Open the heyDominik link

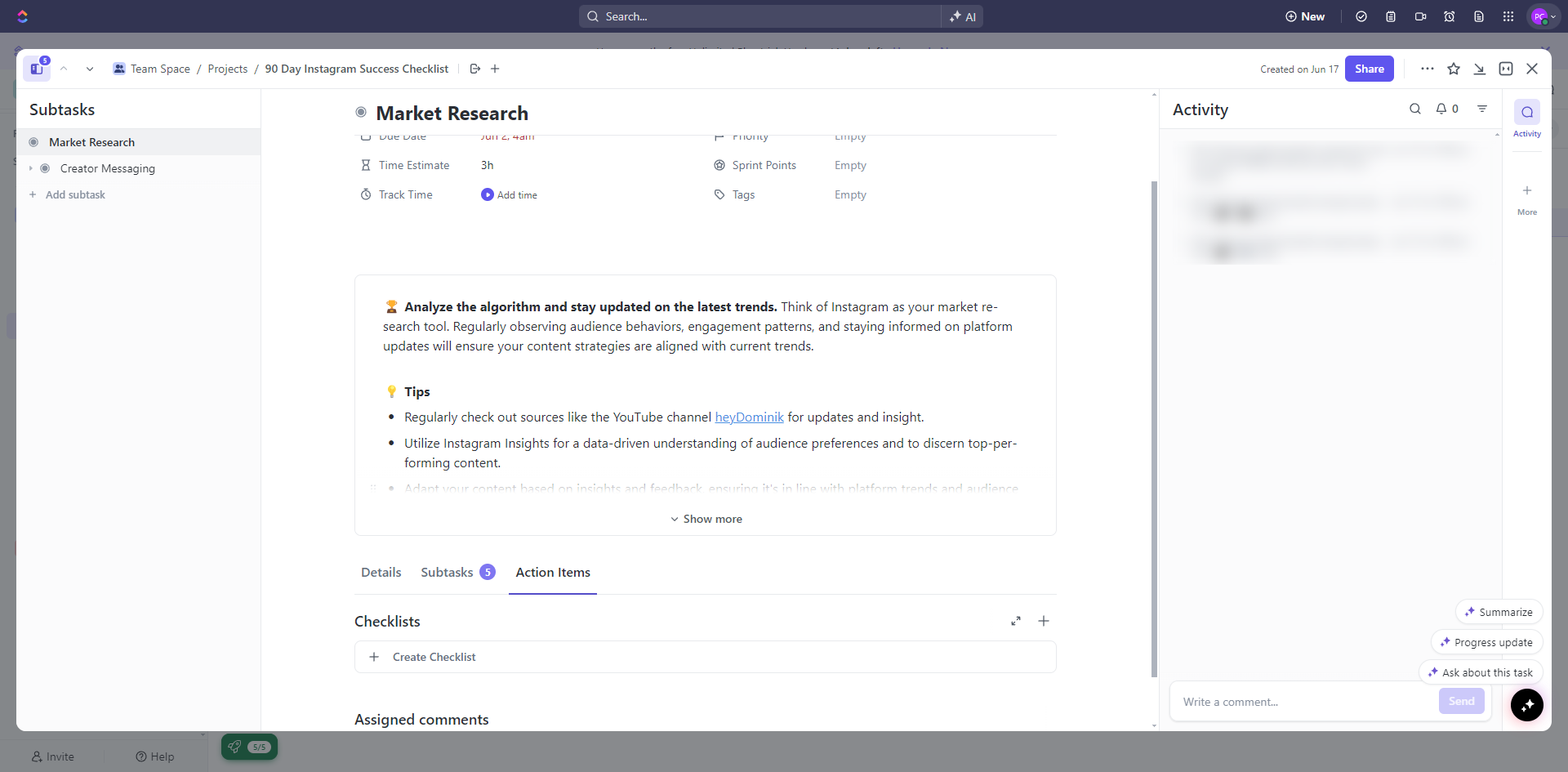[x=749, y=417]
